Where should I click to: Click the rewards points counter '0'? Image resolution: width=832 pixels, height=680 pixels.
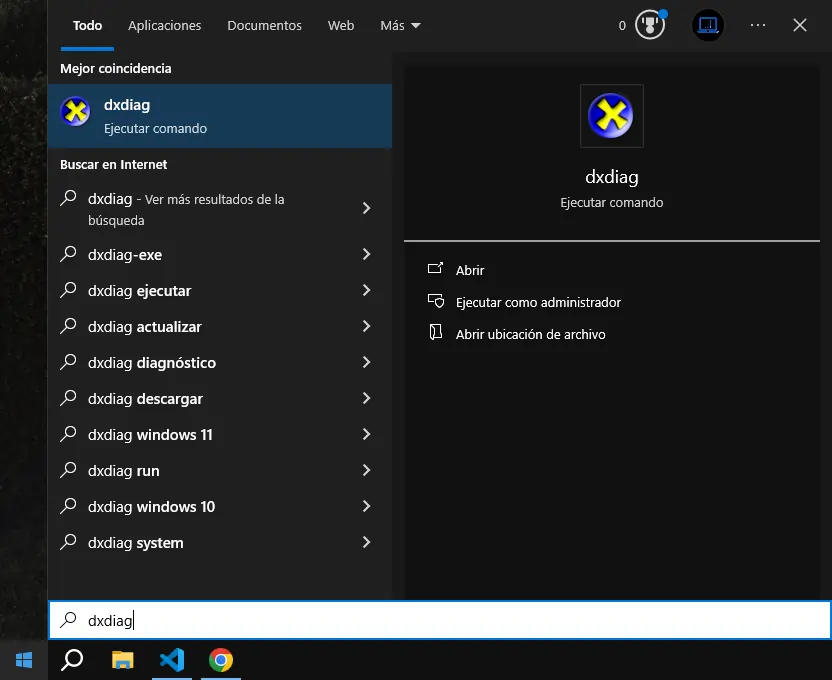click(x=622, y=25)
